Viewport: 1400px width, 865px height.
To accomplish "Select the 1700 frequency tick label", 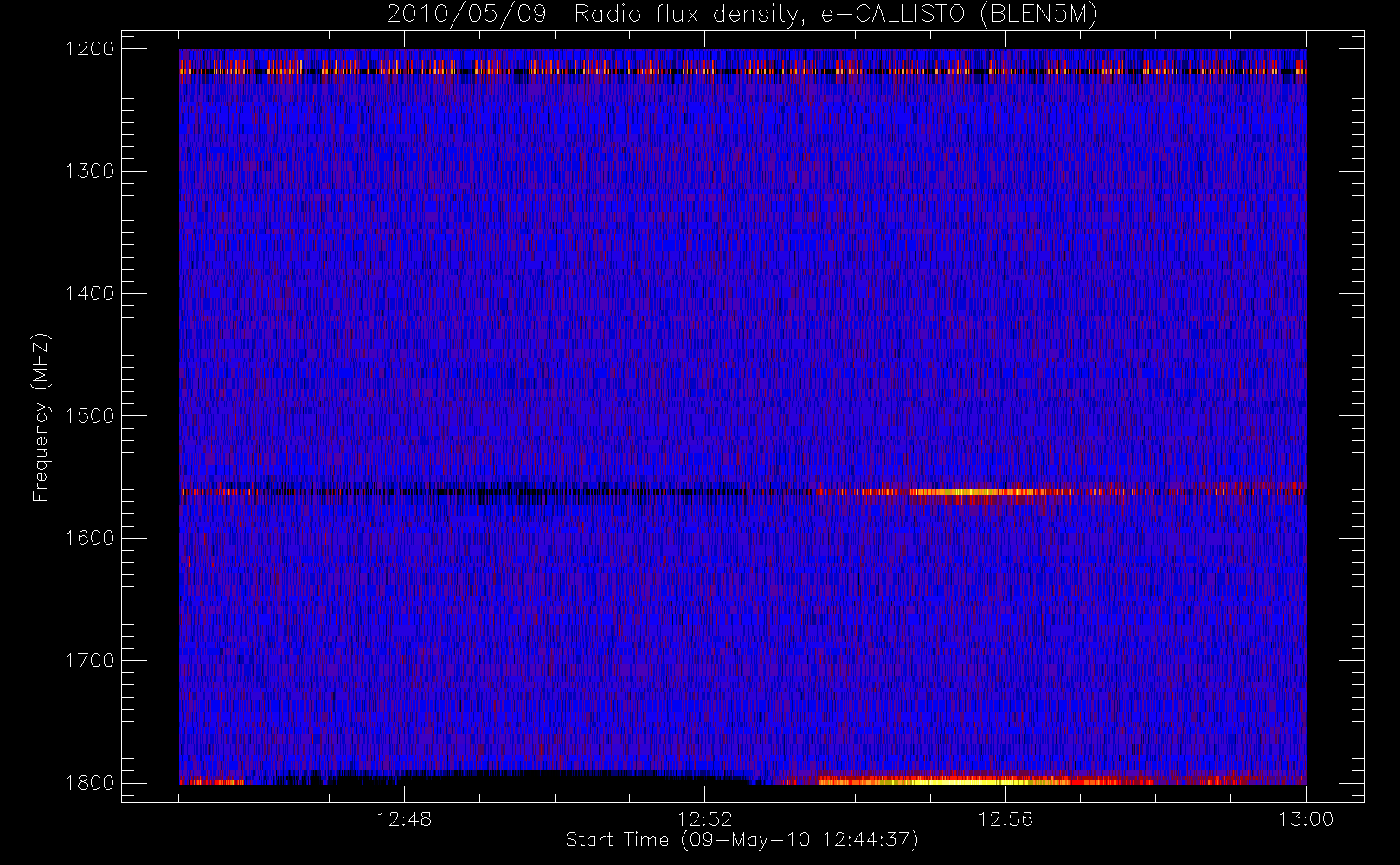I will 90,660.
